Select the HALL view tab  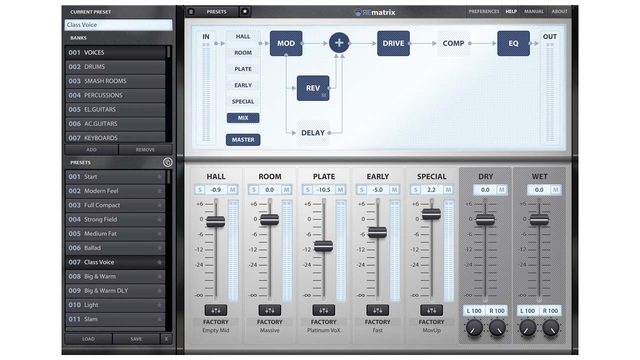(x=243, y=36)
